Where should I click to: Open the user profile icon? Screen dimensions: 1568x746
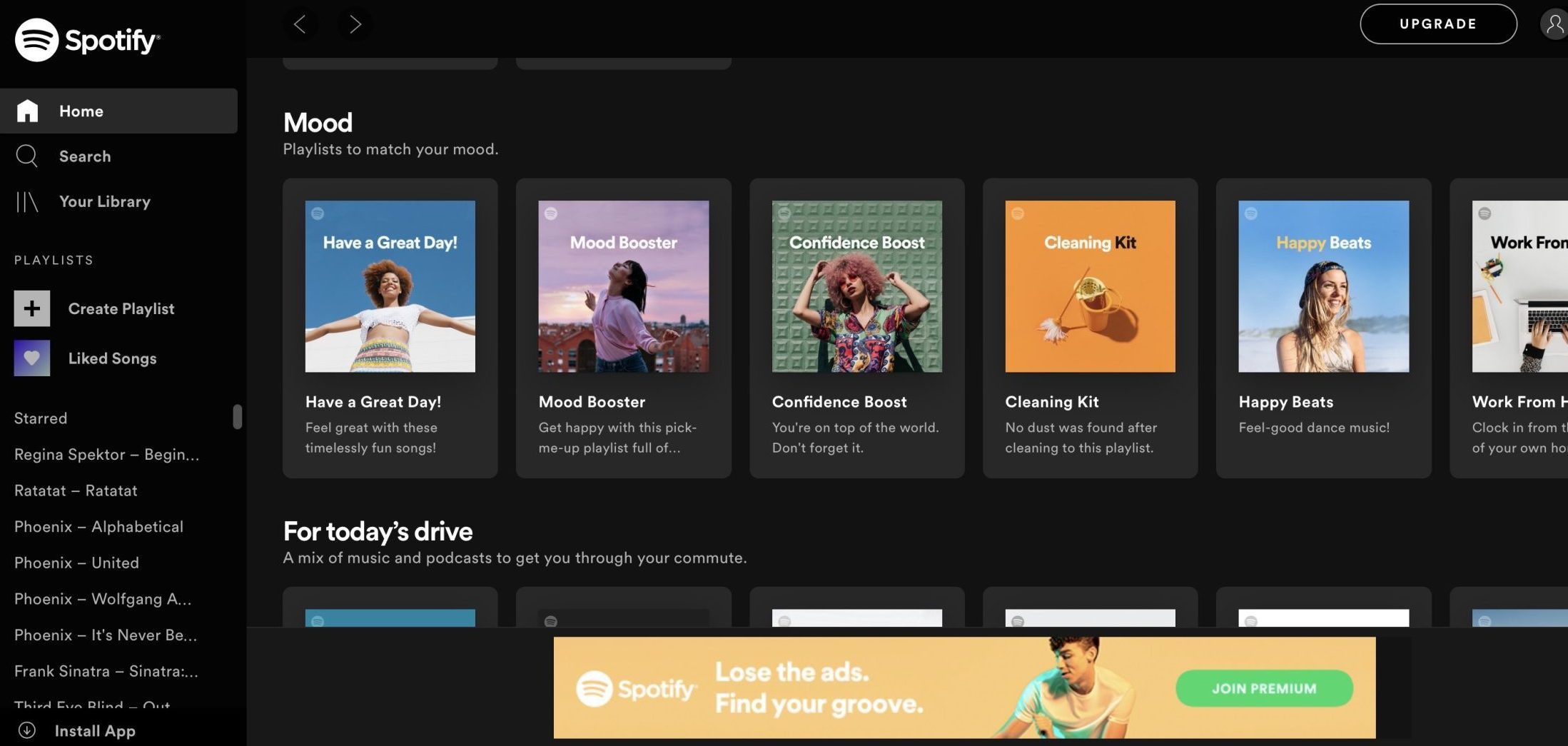click(1554, 24)
